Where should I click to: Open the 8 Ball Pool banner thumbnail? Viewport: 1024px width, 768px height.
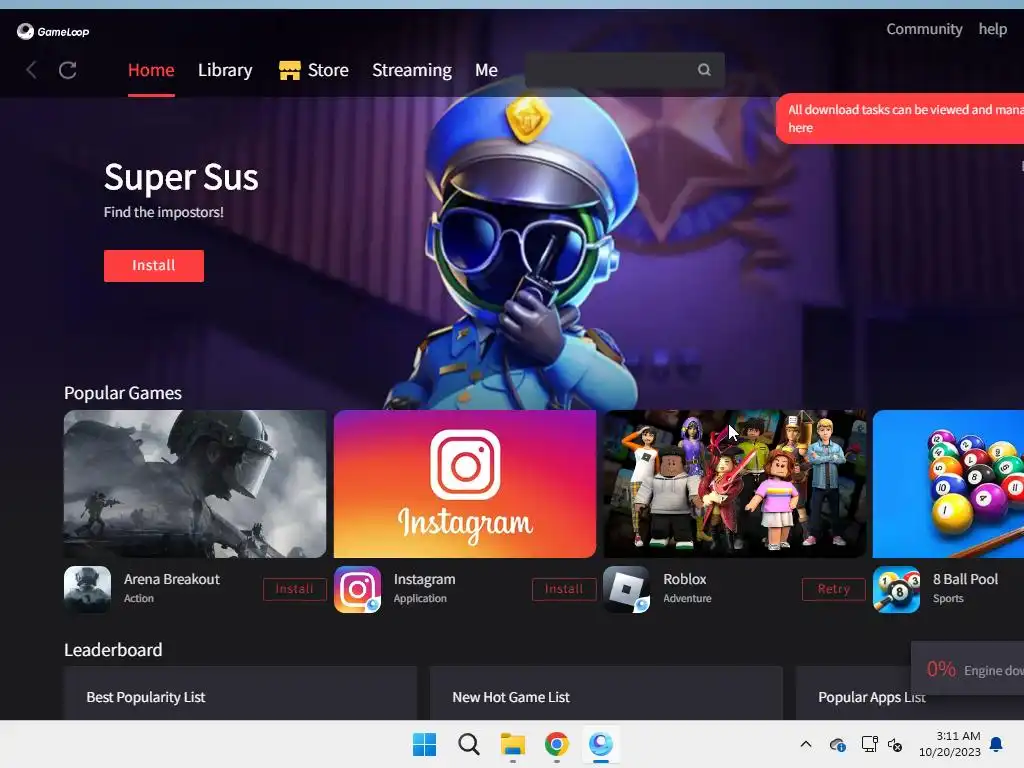tap(948, 484)
